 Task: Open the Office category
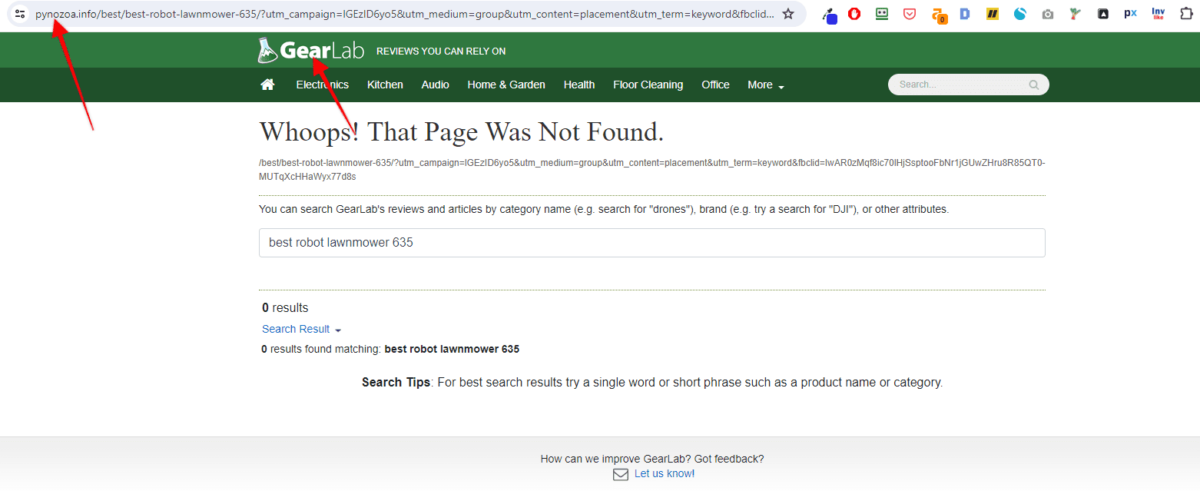click(x=715, y=85)
